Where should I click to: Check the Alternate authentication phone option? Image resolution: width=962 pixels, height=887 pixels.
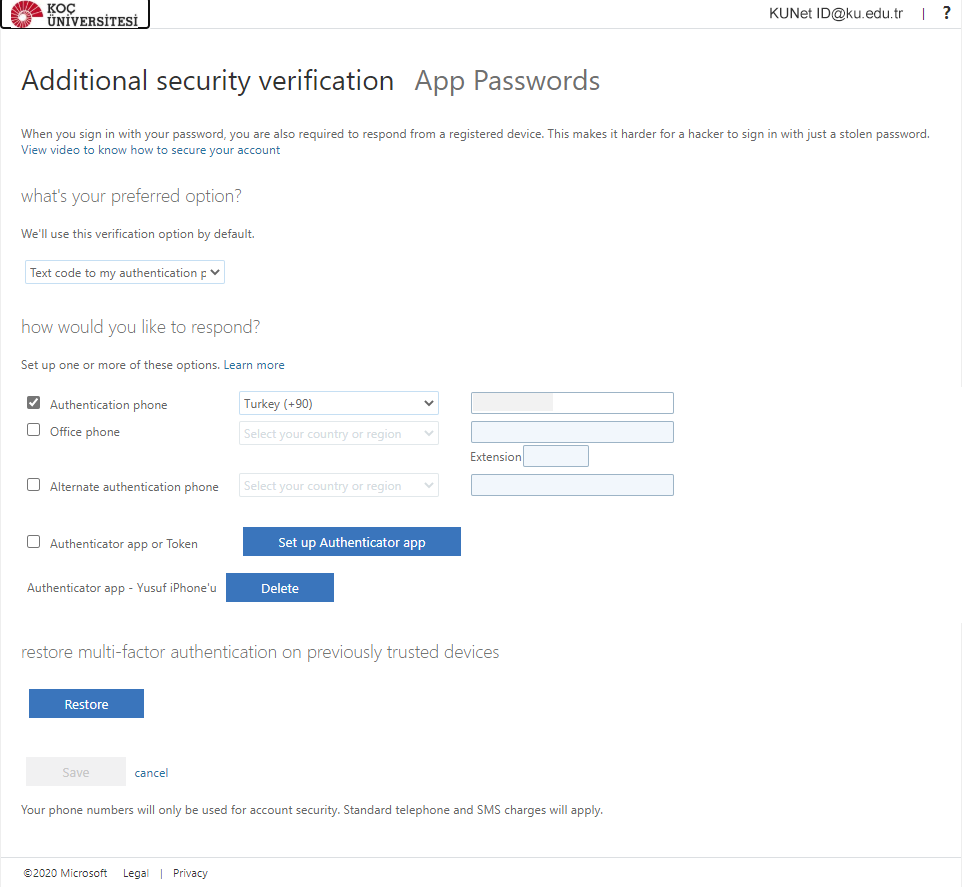tap(34, 485)
